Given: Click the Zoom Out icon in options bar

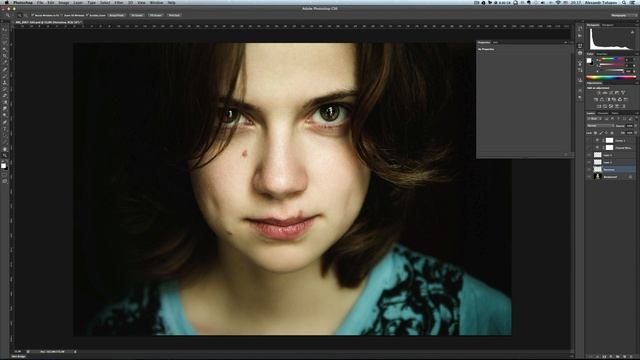Looking at the screenshot, I should tap(26, 15).
